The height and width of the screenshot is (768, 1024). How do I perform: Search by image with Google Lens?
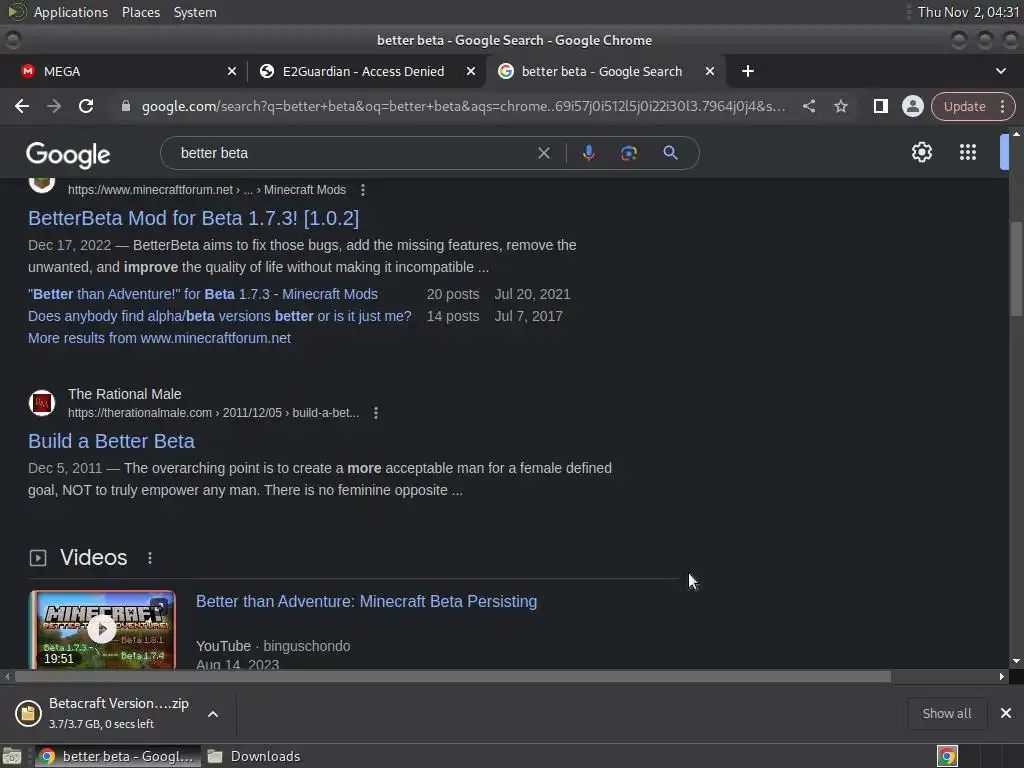629,153
